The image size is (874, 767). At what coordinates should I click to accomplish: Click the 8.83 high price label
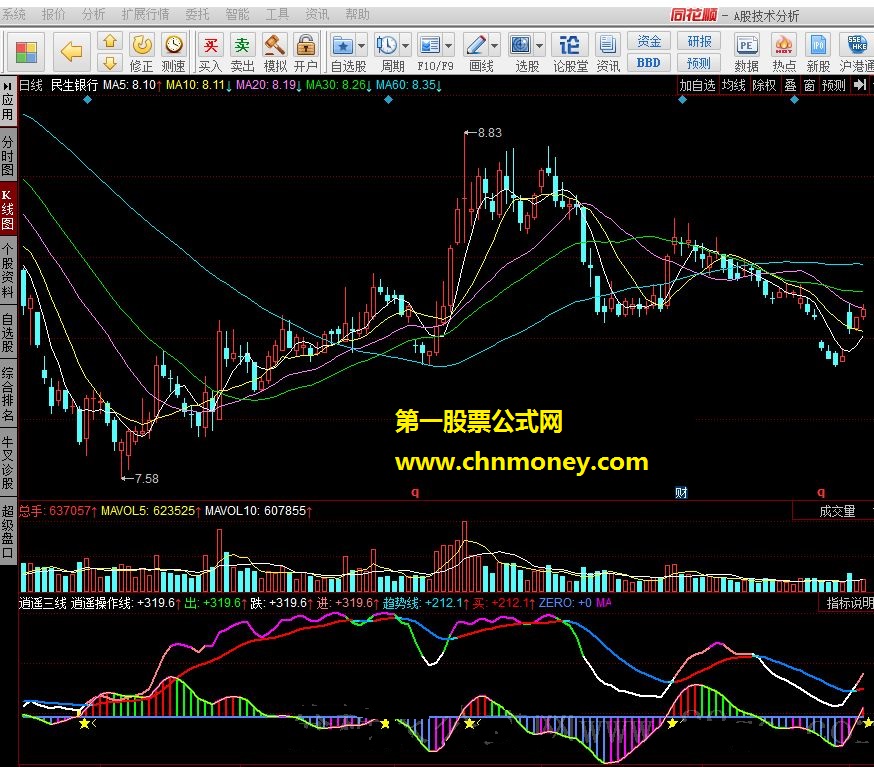tap(489, 133)
